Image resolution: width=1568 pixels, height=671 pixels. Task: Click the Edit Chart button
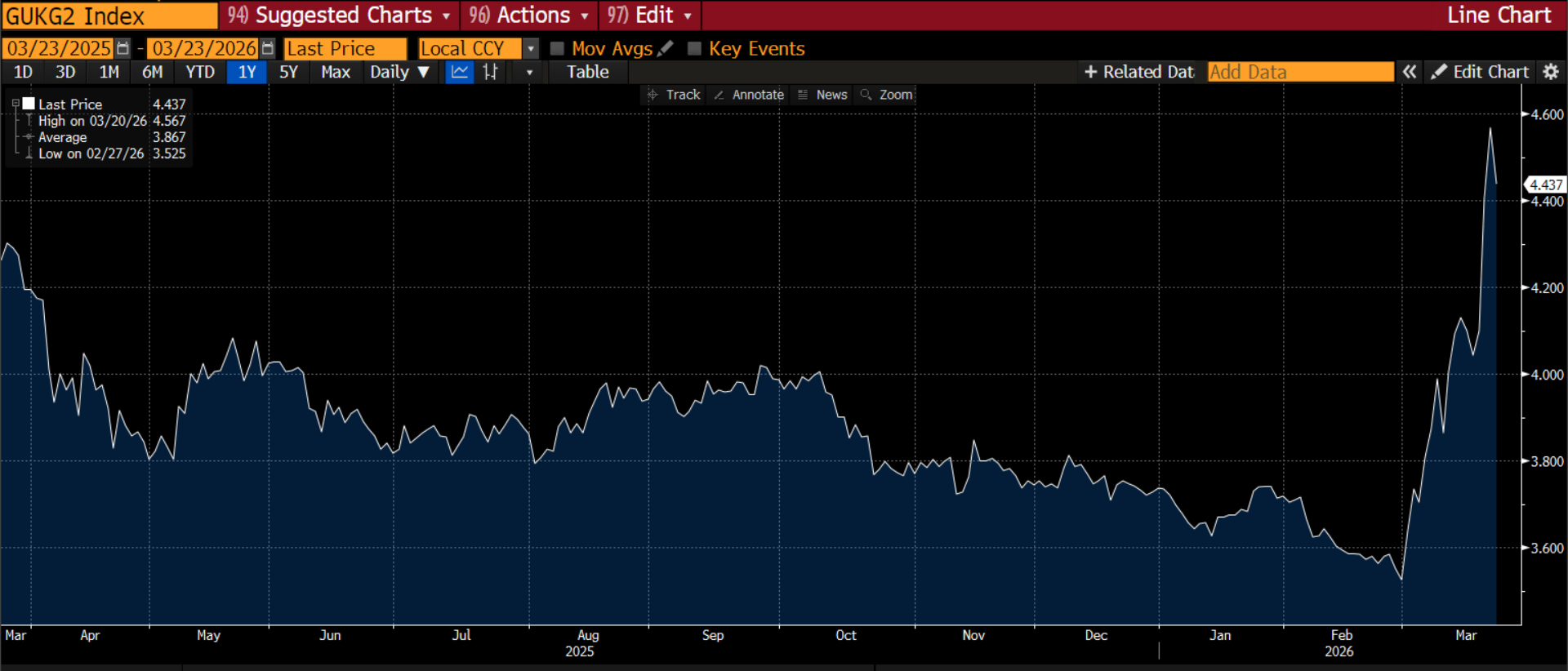pos(1480,72)
